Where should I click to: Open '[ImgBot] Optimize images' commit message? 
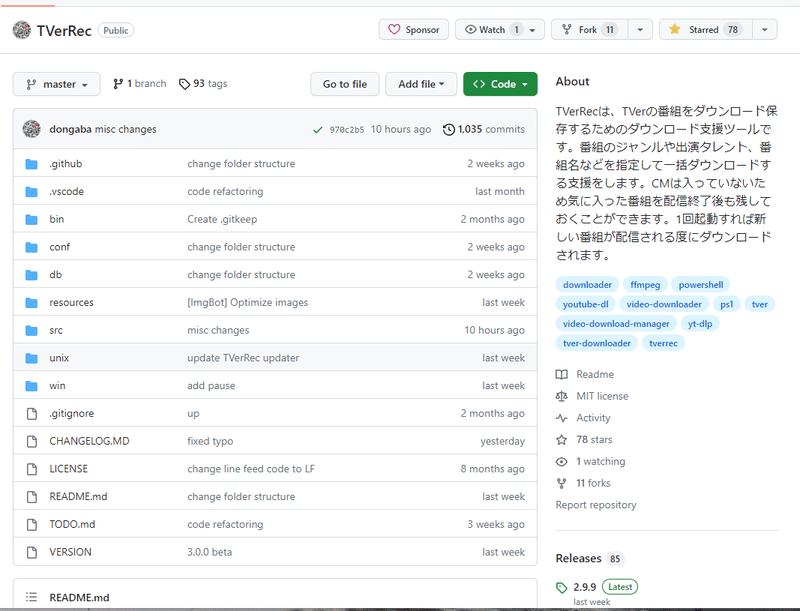[x=247, y=302]
